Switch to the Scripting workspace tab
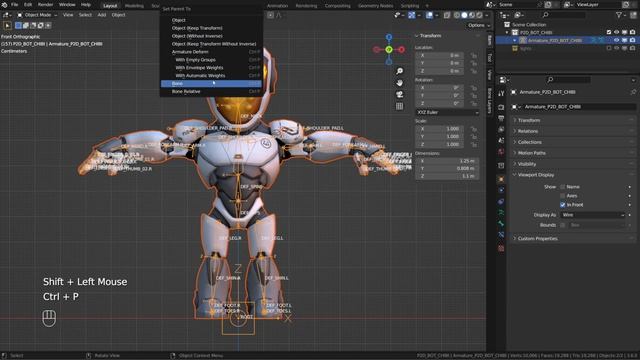Image resolution: width=640 pixels, height=360 pixels. point(410,6)
